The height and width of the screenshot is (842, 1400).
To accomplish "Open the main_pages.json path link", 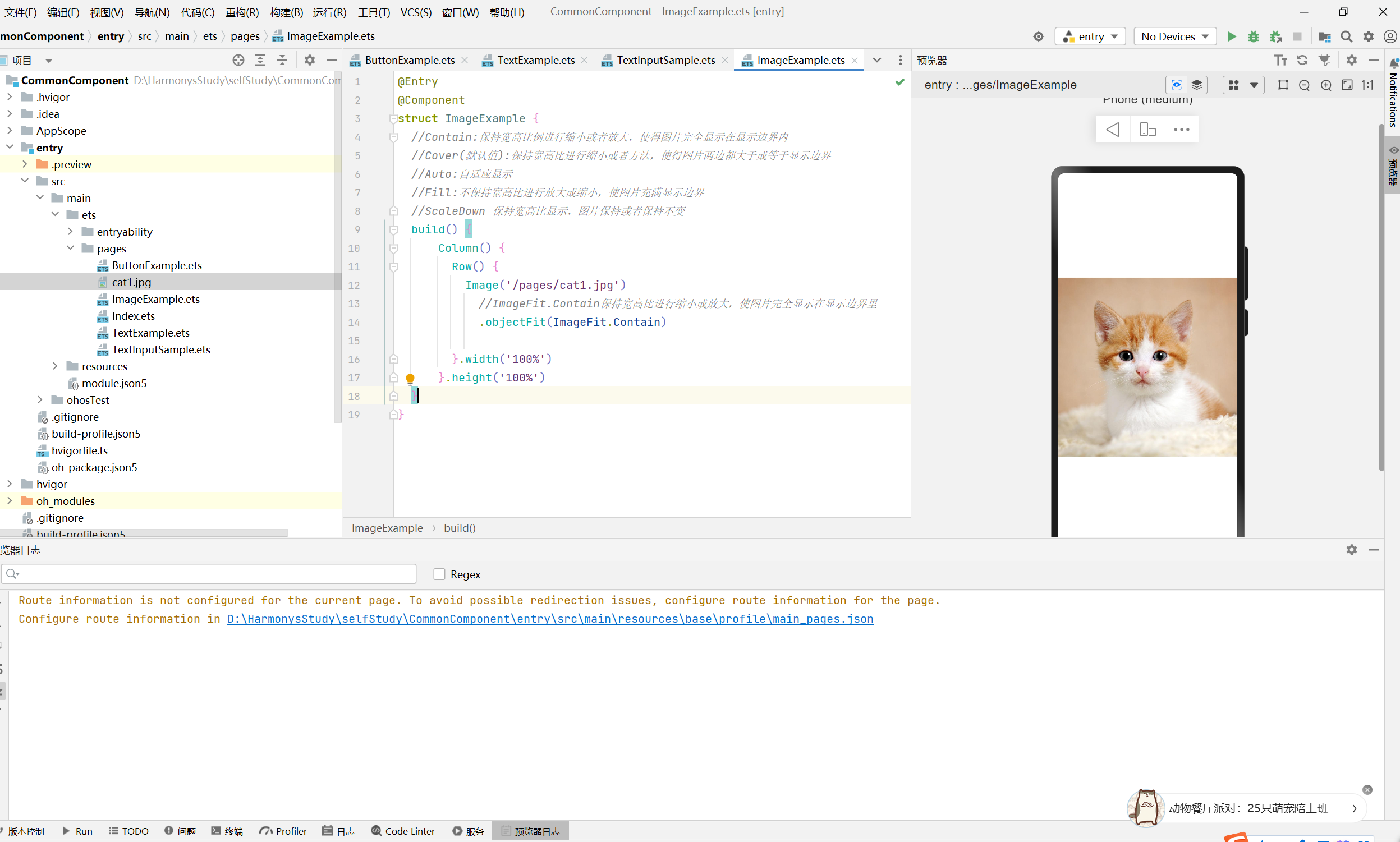I will (549, 618).
